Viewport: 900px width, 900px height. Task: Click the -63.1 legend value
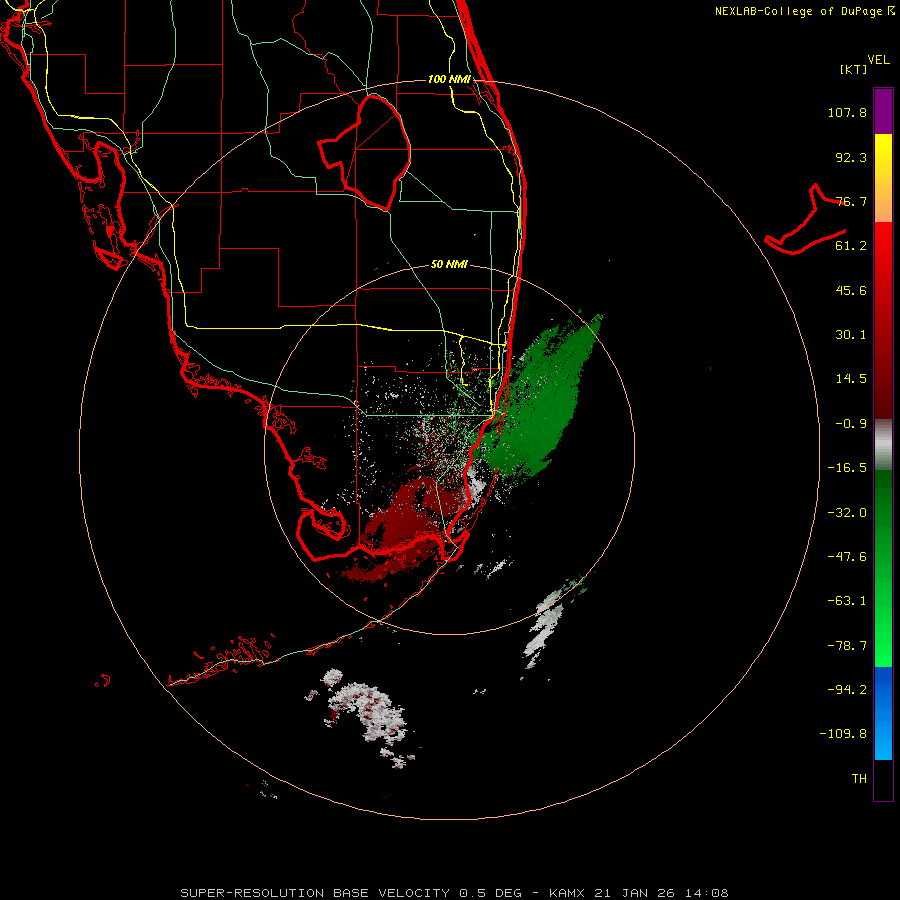[847, 601]
